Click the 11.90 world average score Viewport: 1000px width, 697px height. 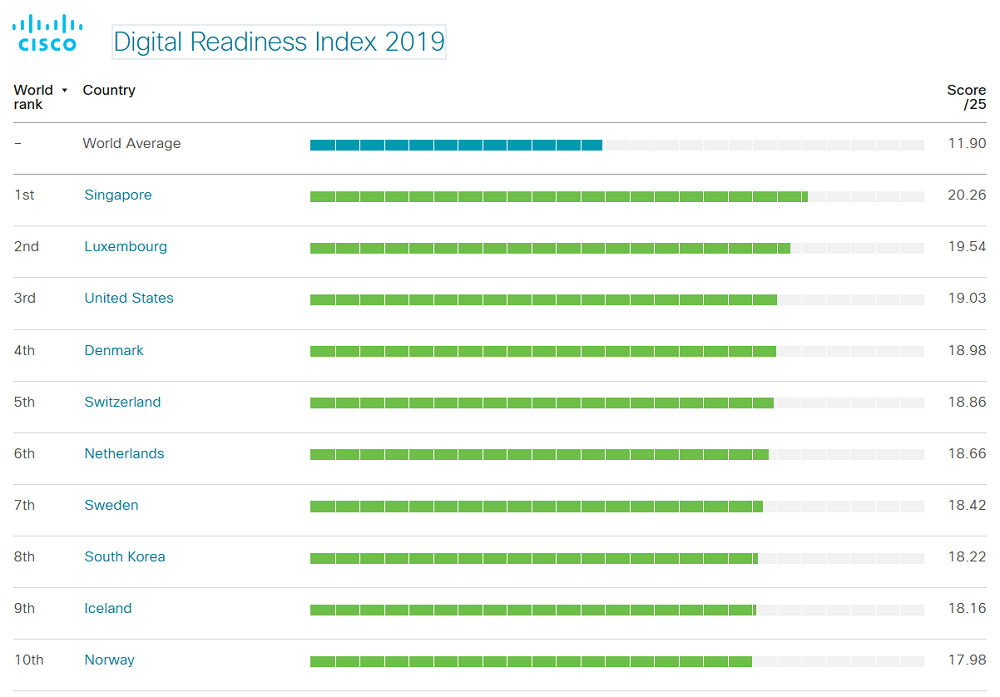(x=967, y=143)
